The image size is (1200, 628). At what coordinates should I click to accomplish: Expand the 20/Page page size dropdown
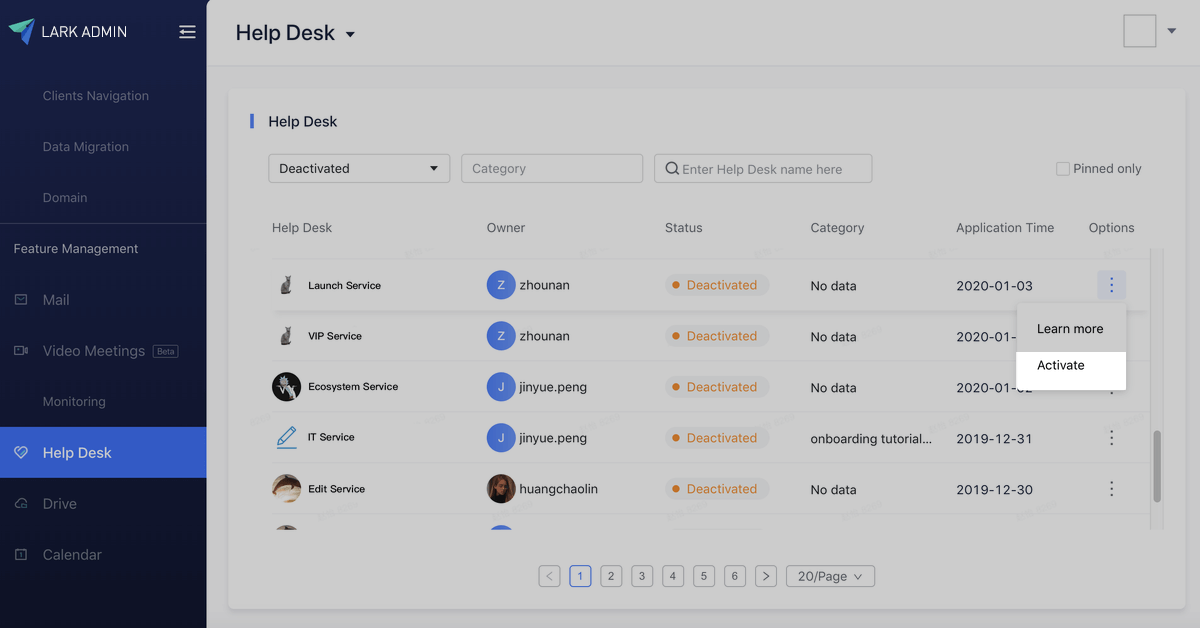(830, 576)
